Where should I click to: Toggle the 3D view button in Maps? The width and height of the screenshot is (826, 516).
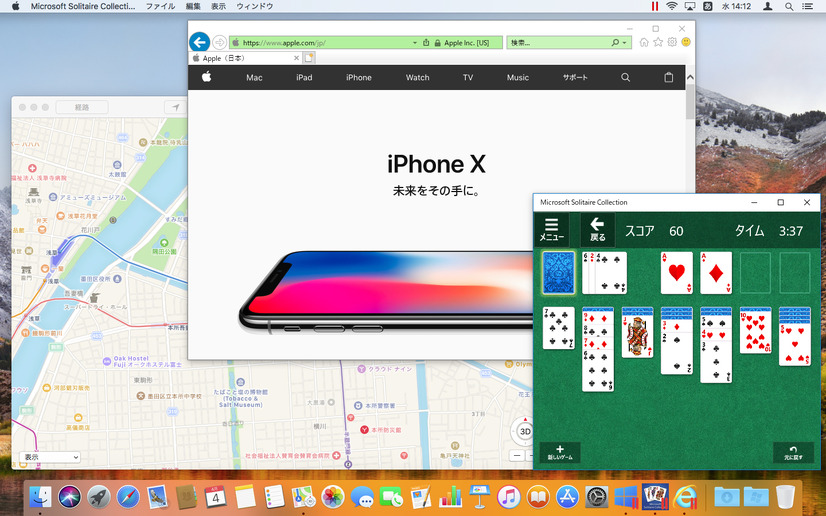pyautogui.click(x=525, y=431)
